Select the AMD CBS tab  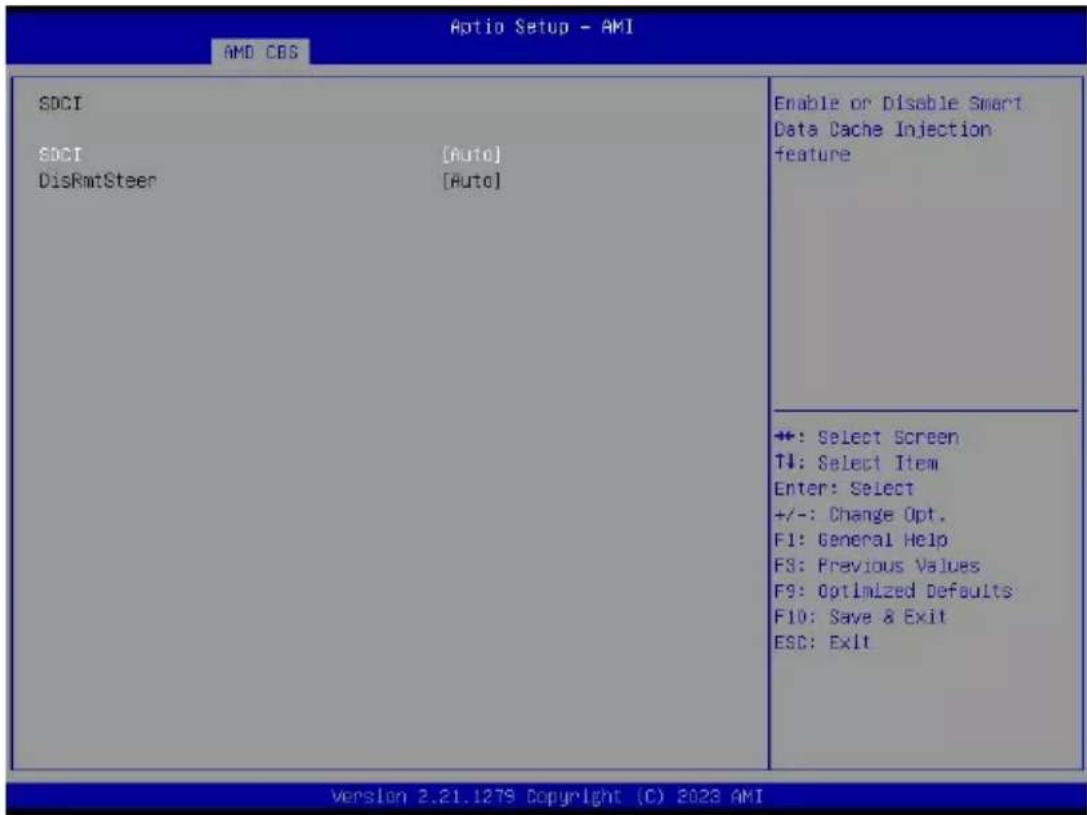pyautogui.click(x=261, y=52)
